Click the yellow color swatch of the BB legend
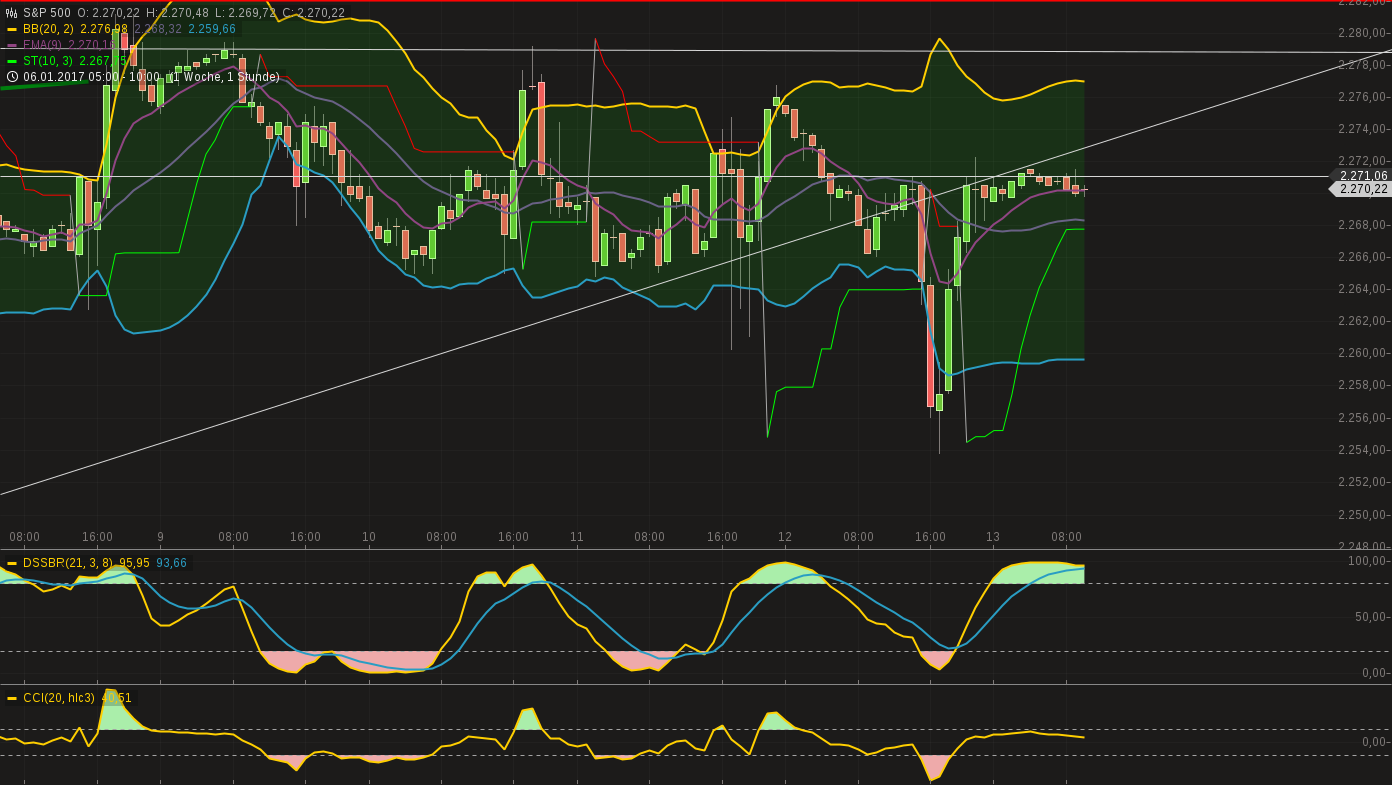This screenshot has height=785, width=1392. tap(12, 29)
